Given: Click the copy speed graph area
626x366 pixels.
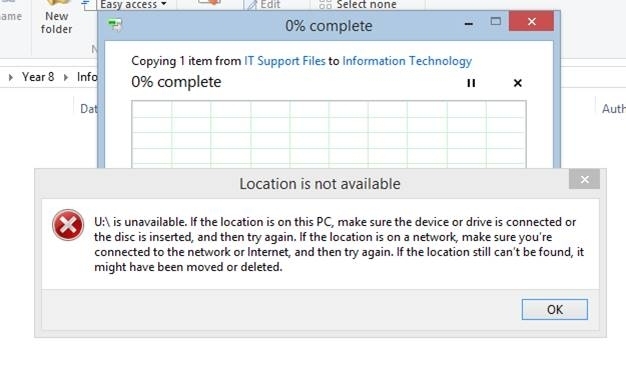Looking at the screenshot, I should (329, 134).
